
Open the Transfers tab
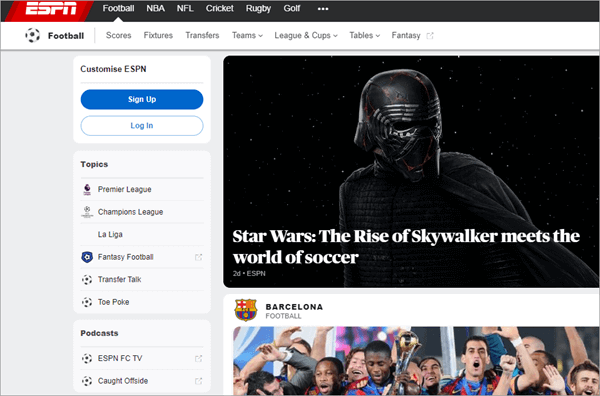tap(202, 35)
